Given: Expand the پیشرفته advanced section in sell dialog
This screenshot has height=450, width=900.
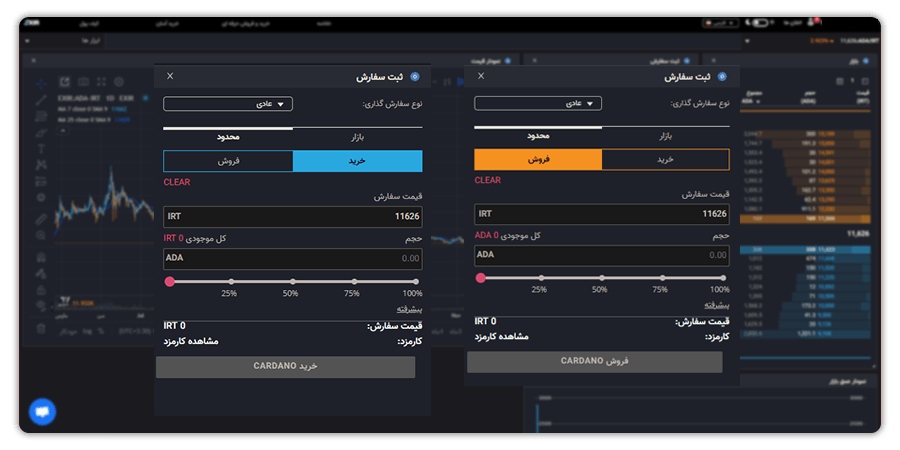Looking at the screenshot, I should pyautogui.click(x=715, y=306).
